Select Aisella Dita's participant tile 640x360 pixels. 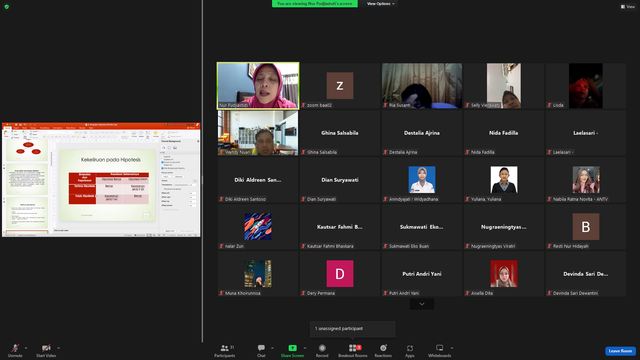point(504,274)
